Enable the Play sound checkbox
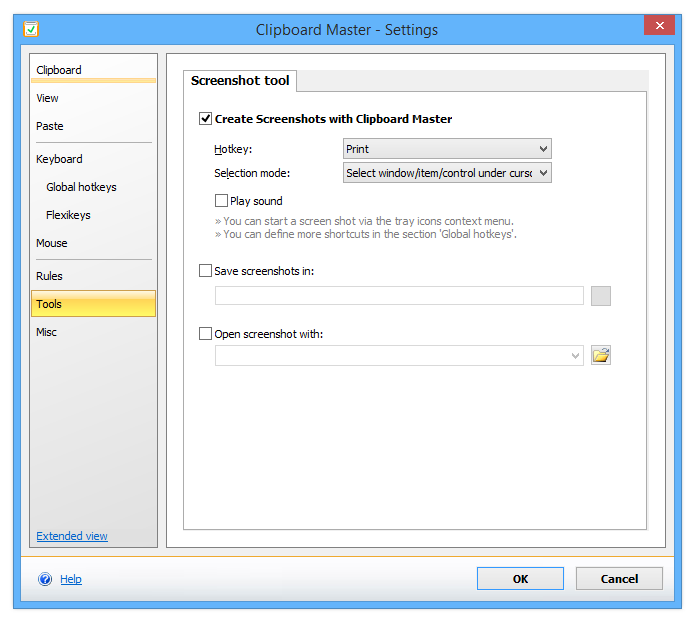Screen dimensions: 695x623 pos(221,201)
